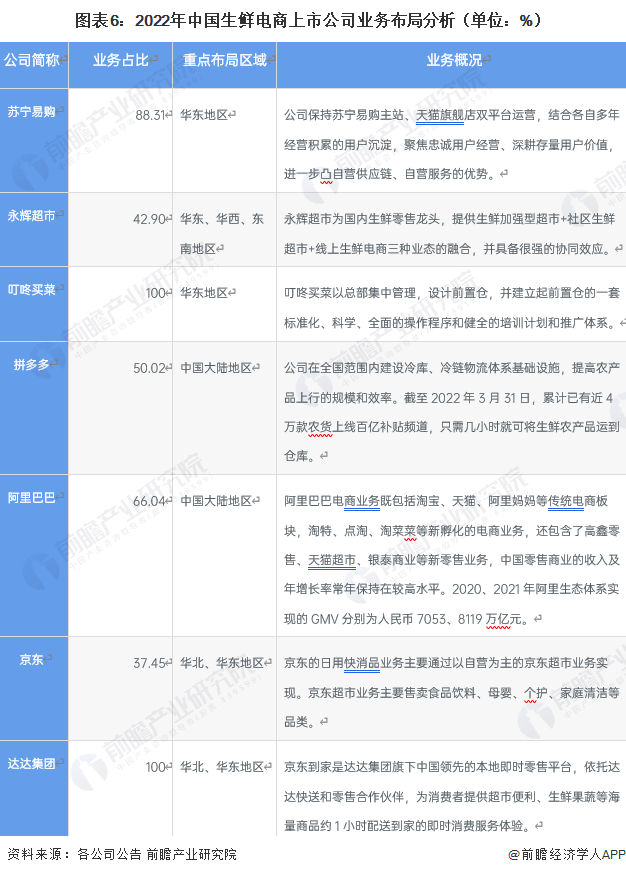
Task: Click the value '100' in 达达集团 row
Action: pos(156,767)
